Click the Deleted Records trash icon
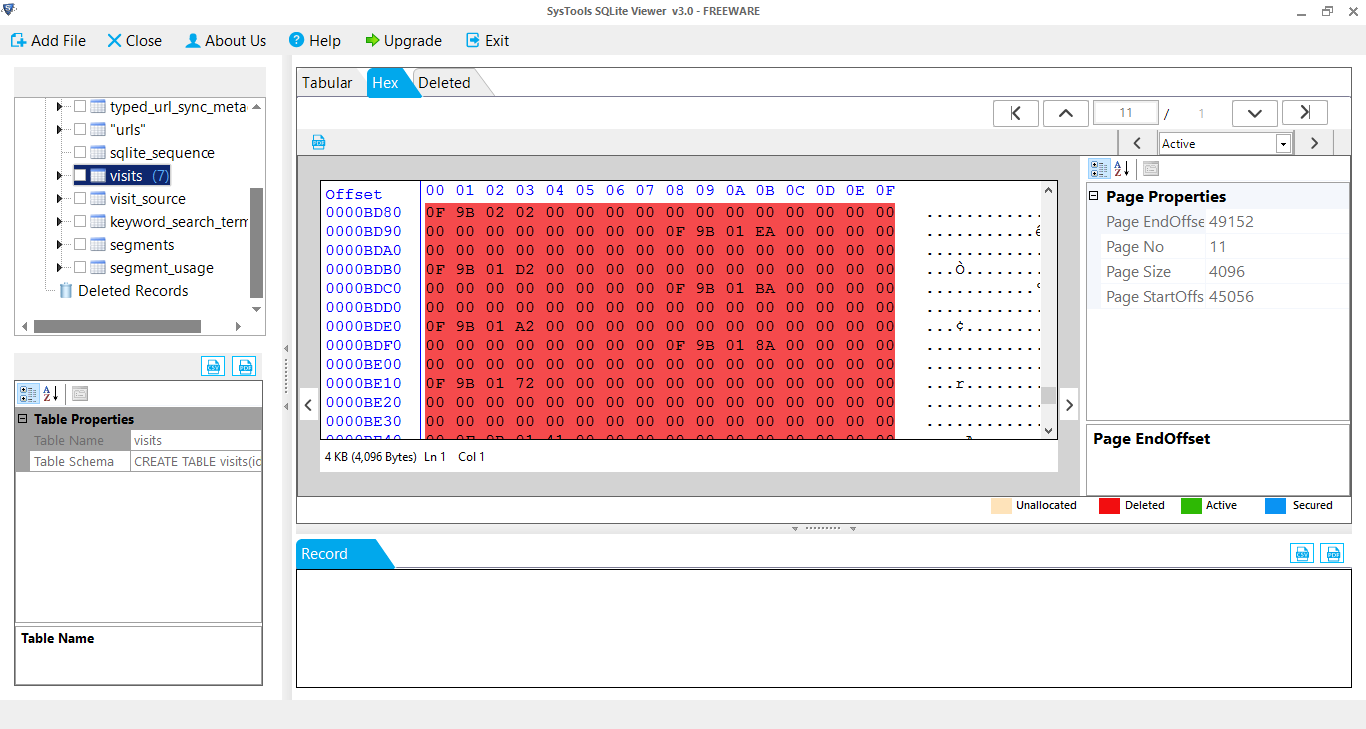 [x=66, y=291]
